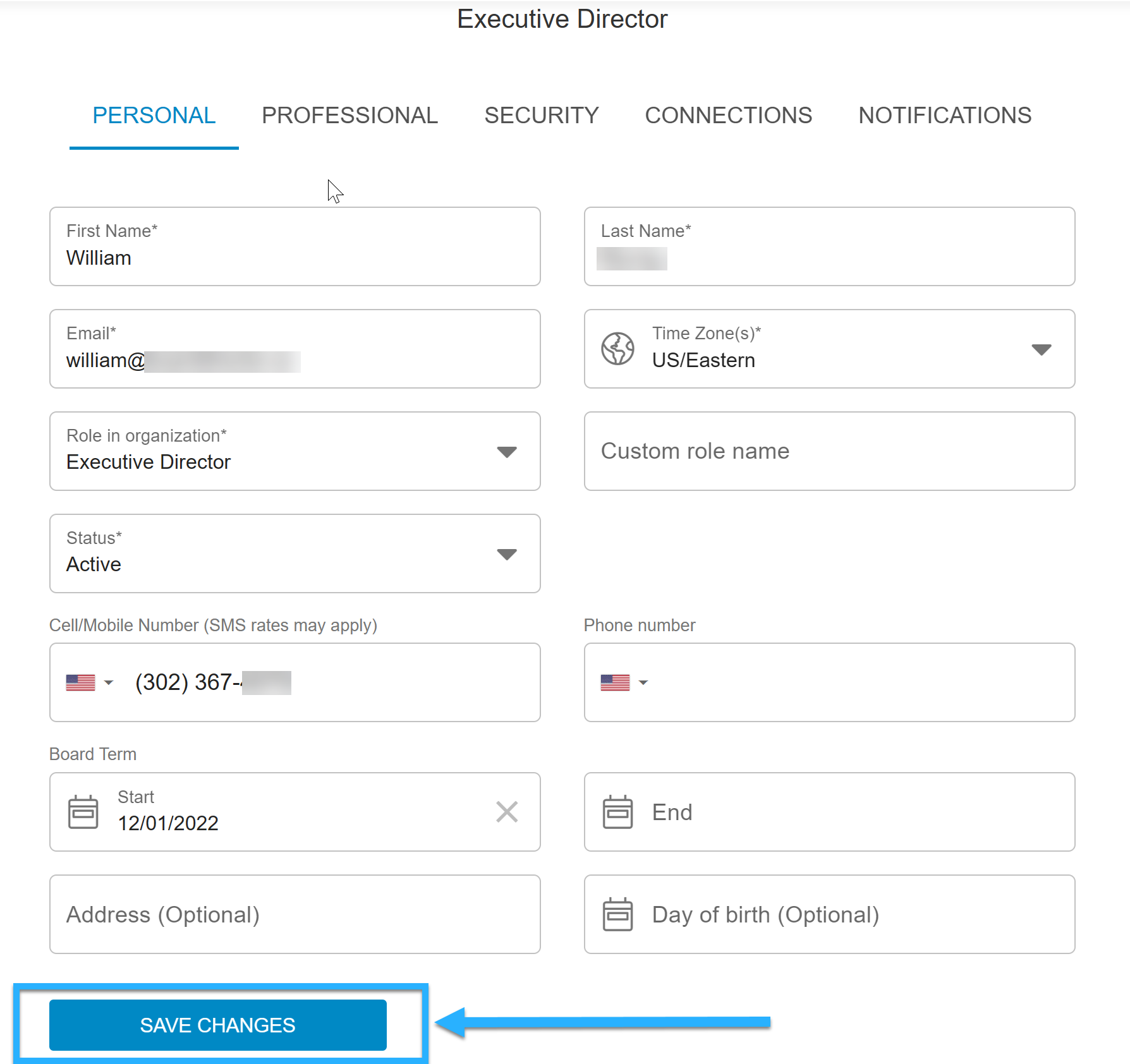Open the NOTIFICATIONS tab

pos(945,116)
